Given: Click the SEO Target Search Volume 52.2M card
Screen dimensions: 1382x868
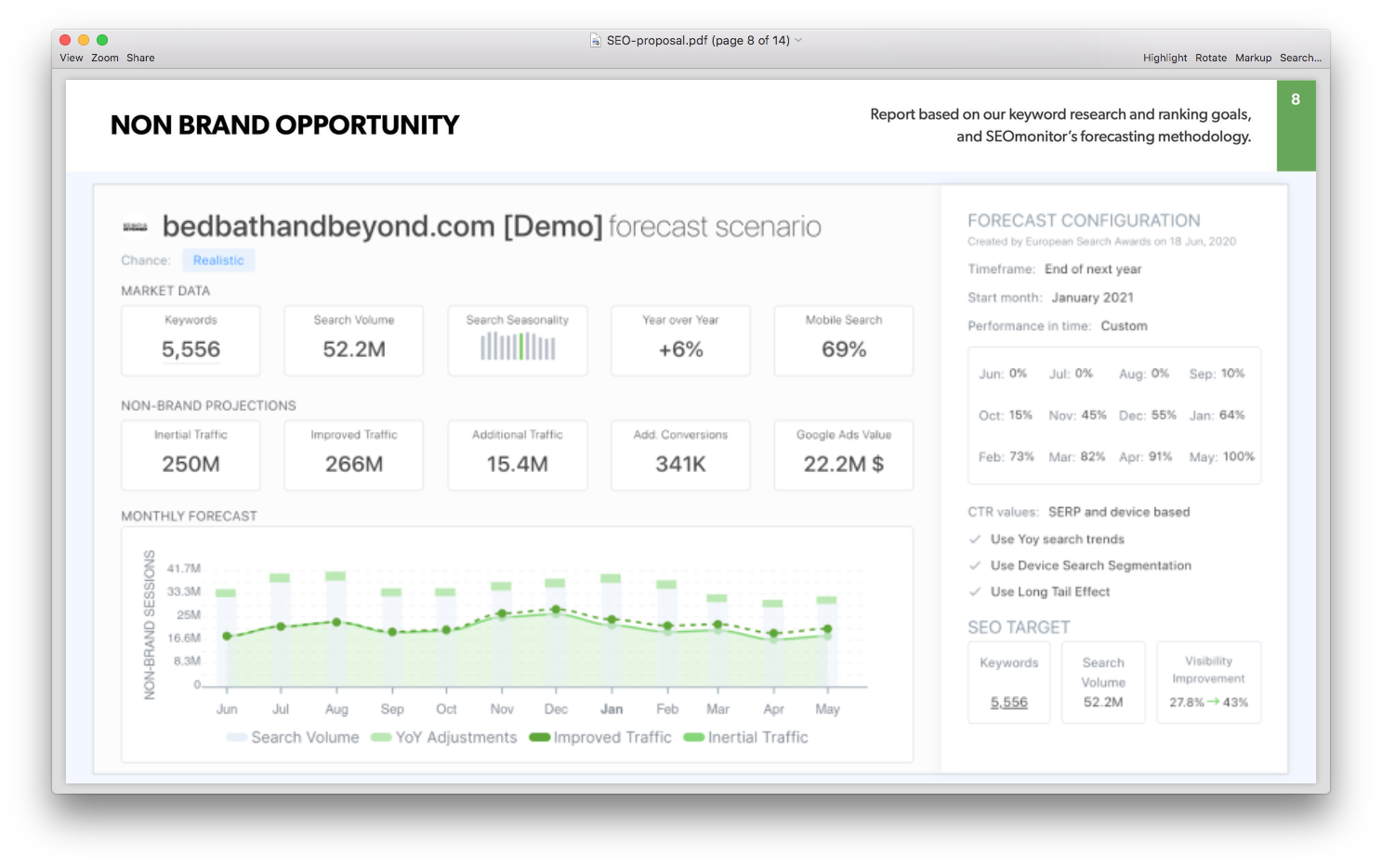Looking at the screenshot, I should 1103,682.
